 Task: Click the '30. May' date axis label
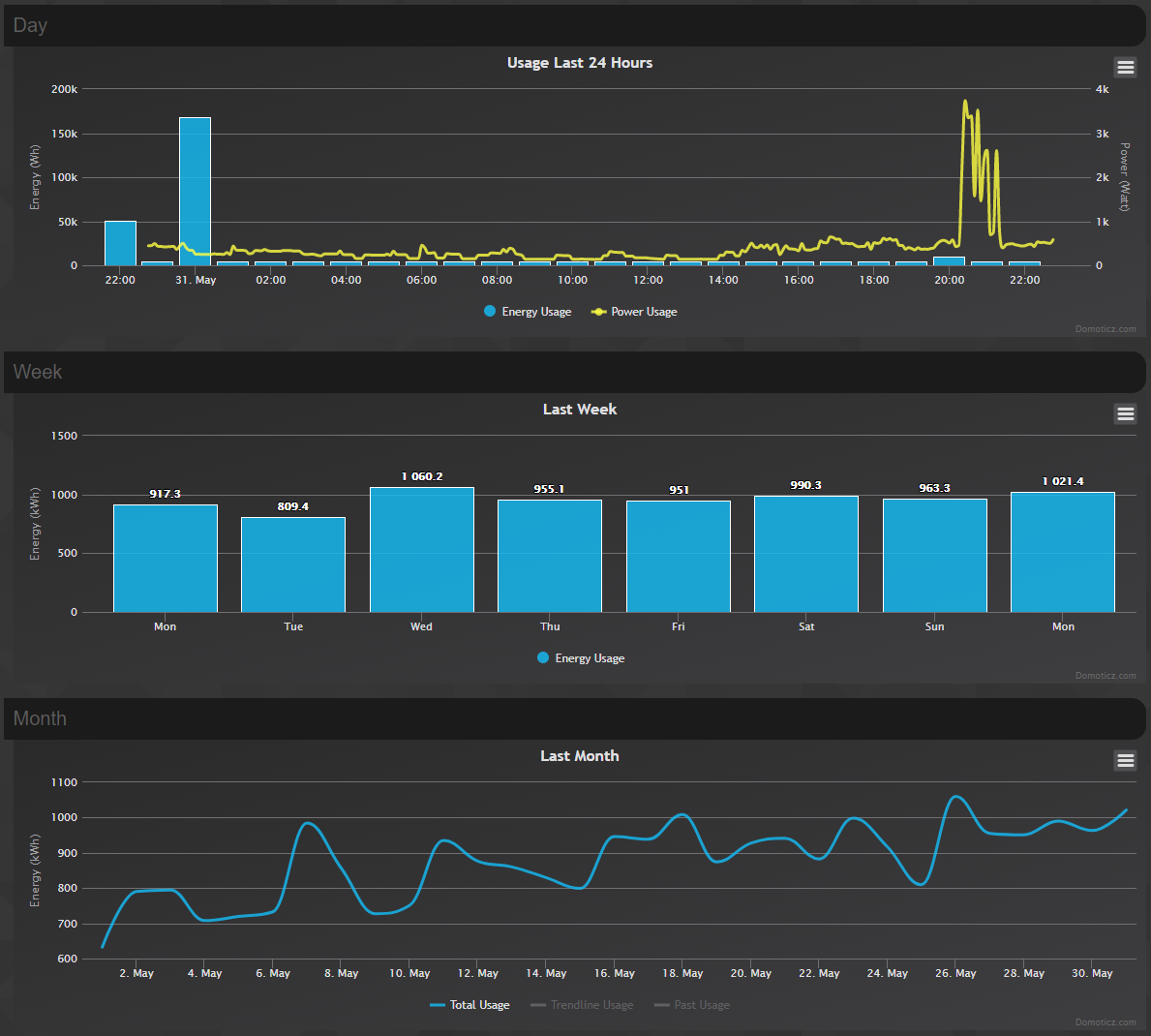[x=1092, y=973]
